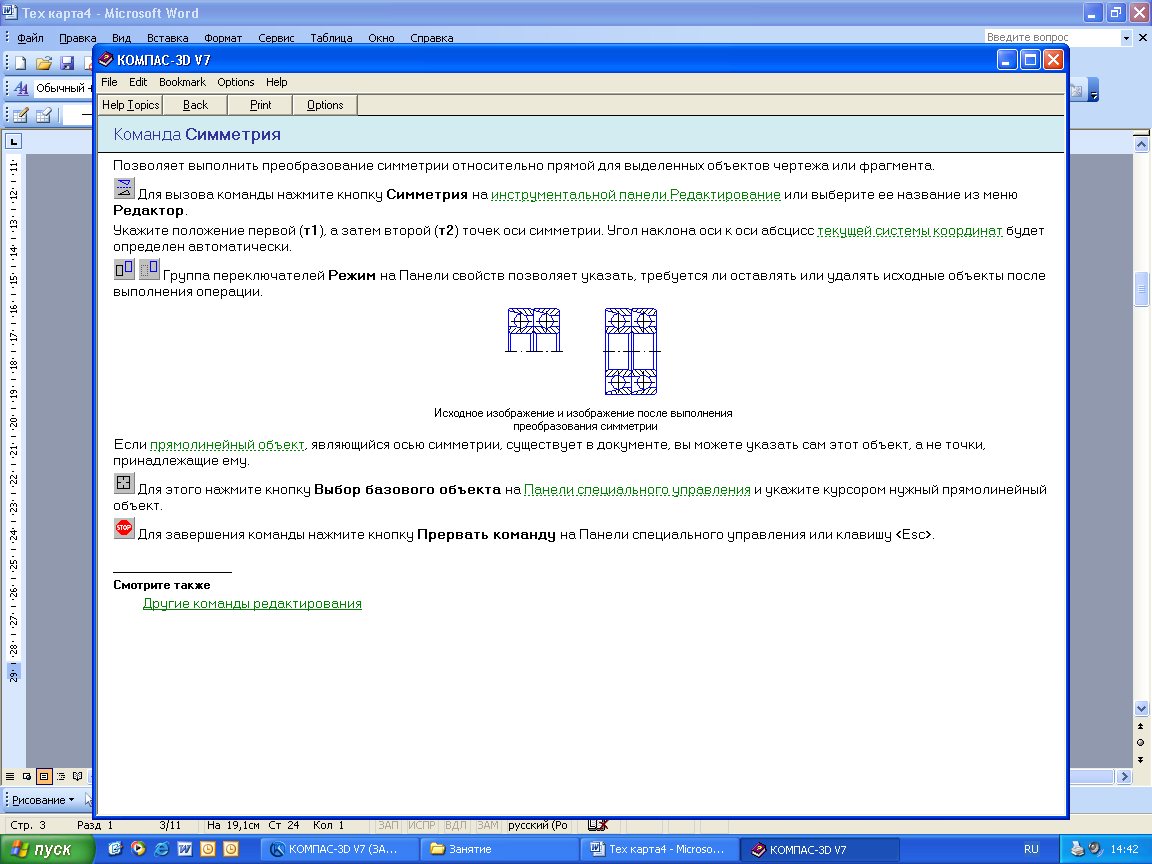Open the Help menu in help window
Screen dimensions: 1152x864
coord(277,82)
